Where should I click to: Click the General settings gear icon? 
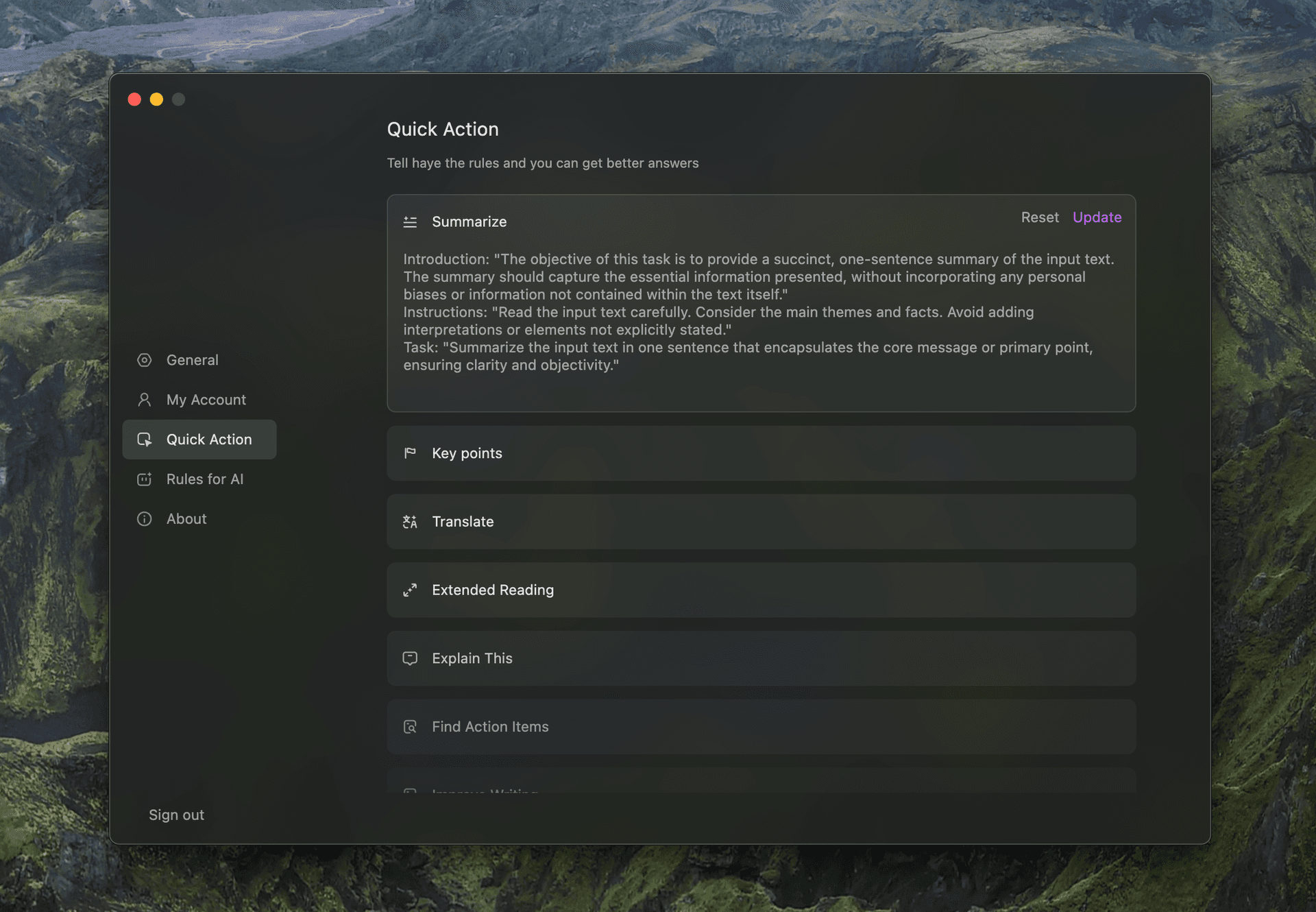144,360
